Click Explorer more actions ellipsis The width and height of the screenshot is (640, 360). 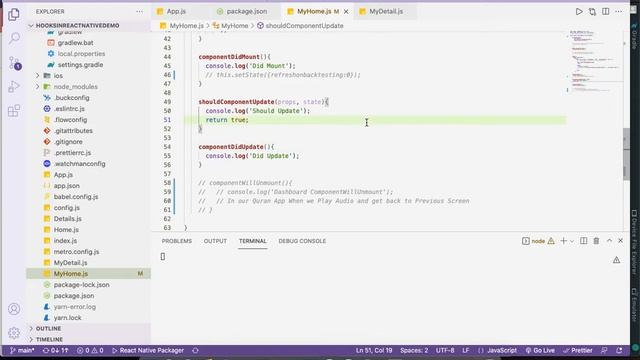pyautogui.click(x=140, y=11)
